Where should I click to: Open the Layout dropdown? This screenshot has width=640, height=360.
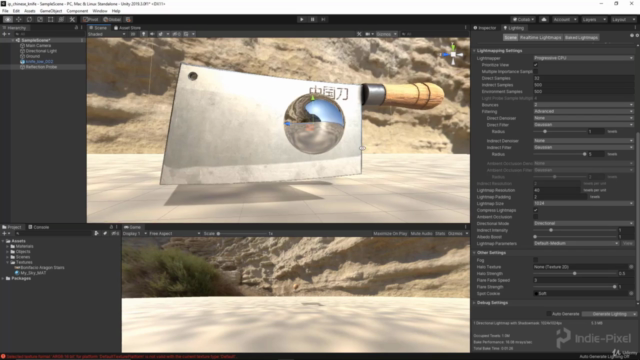pyautogui.click(x=623, y=19)
